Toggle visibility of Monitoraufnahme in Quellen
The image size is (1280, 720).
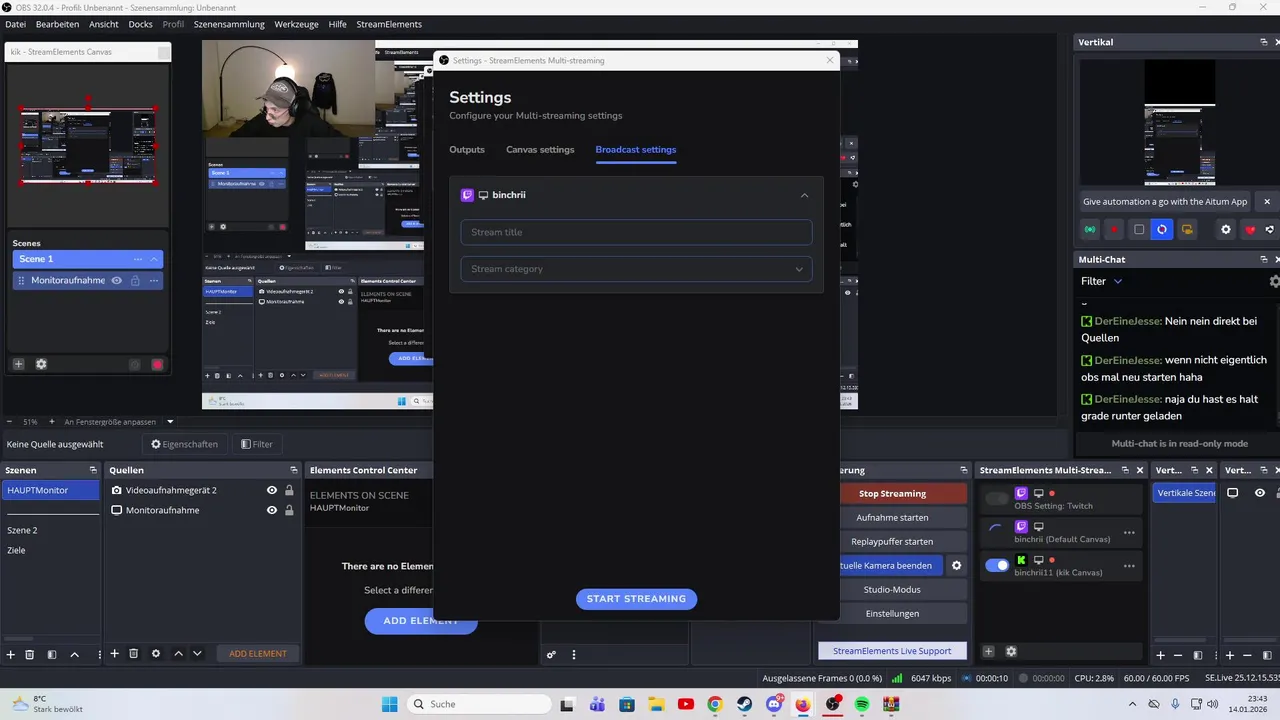tap(271, 510)
